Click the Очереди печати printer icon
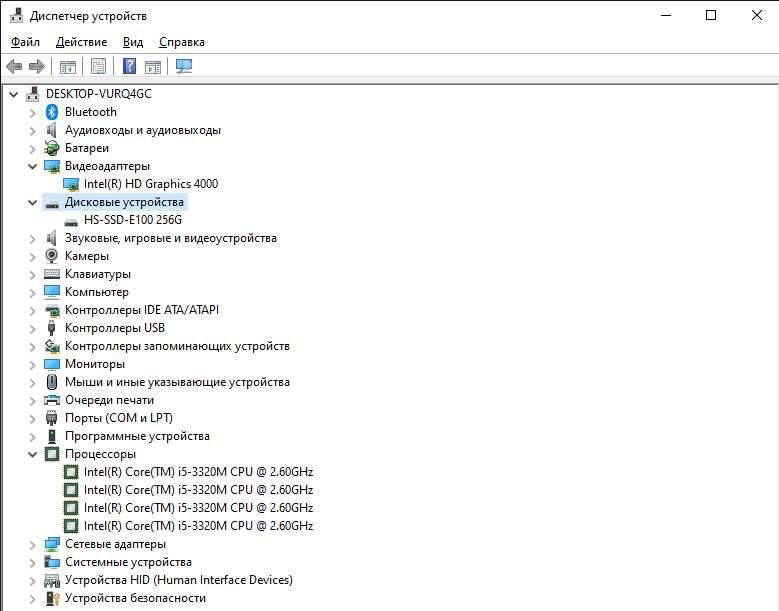779x611 pixels. [x=52, y=400]
